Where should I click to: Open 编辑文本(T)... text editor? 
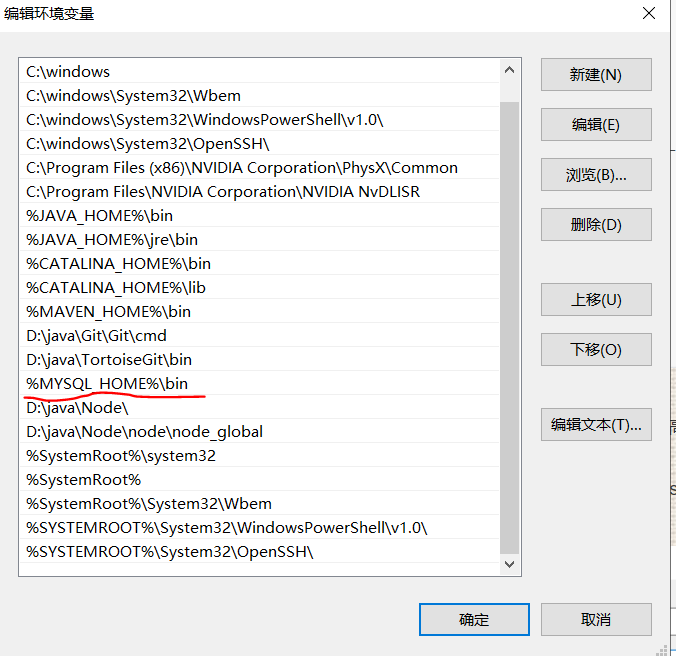point(596,425)
